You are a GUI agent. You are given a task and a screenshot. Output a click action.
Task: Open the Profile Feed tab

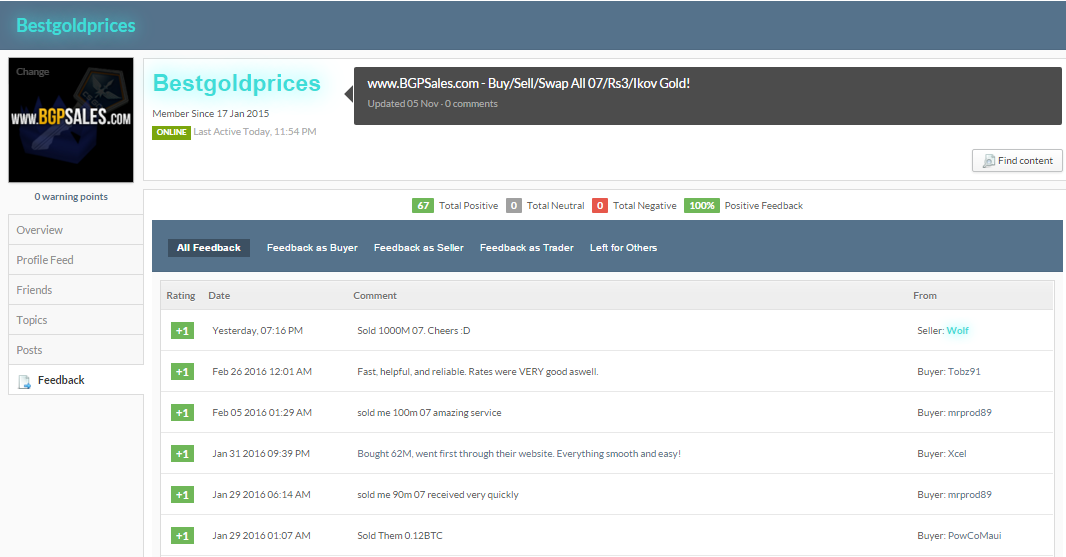[75, 260]
